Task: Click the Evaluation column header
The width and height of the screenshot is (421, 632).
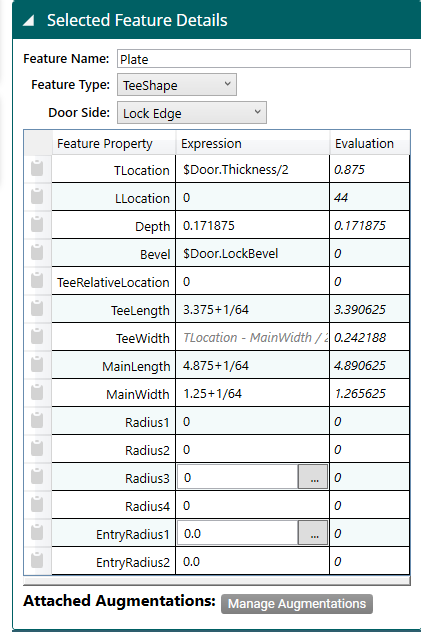Action: click(370, 143)
